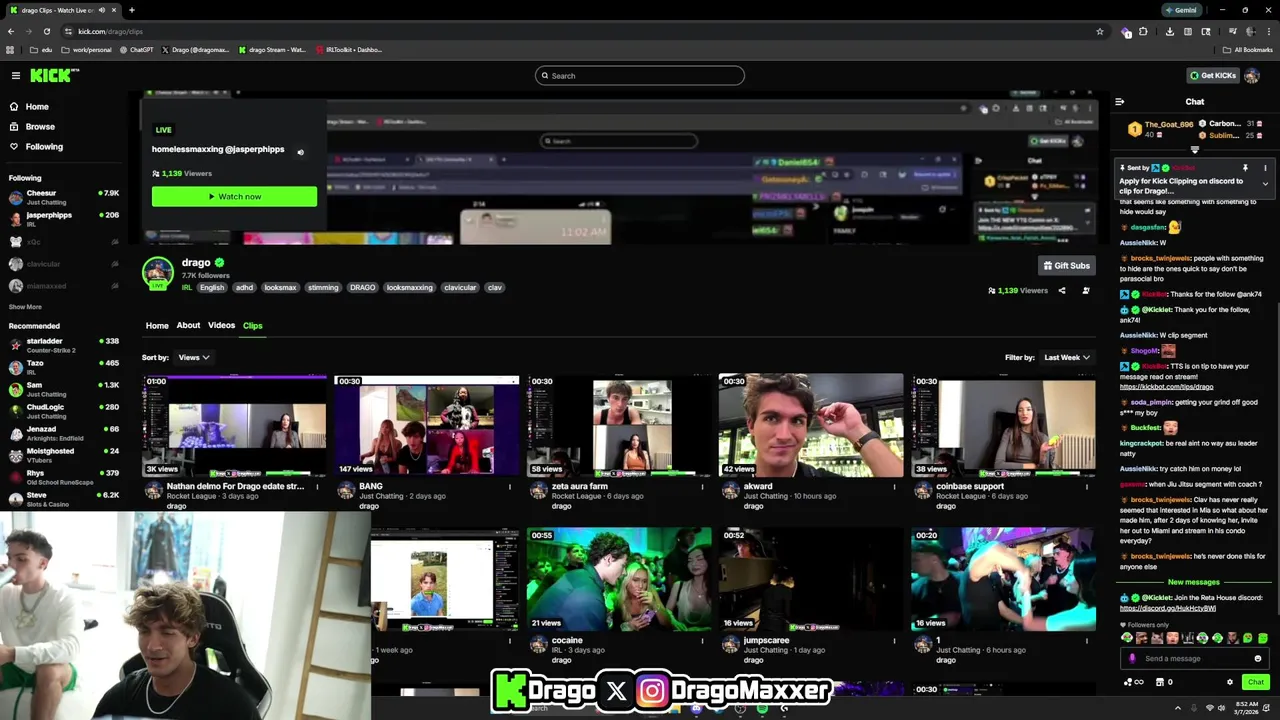Open options menu on pinned chat message
This screenshot has height=720, width=1280.
(1265, 168)
